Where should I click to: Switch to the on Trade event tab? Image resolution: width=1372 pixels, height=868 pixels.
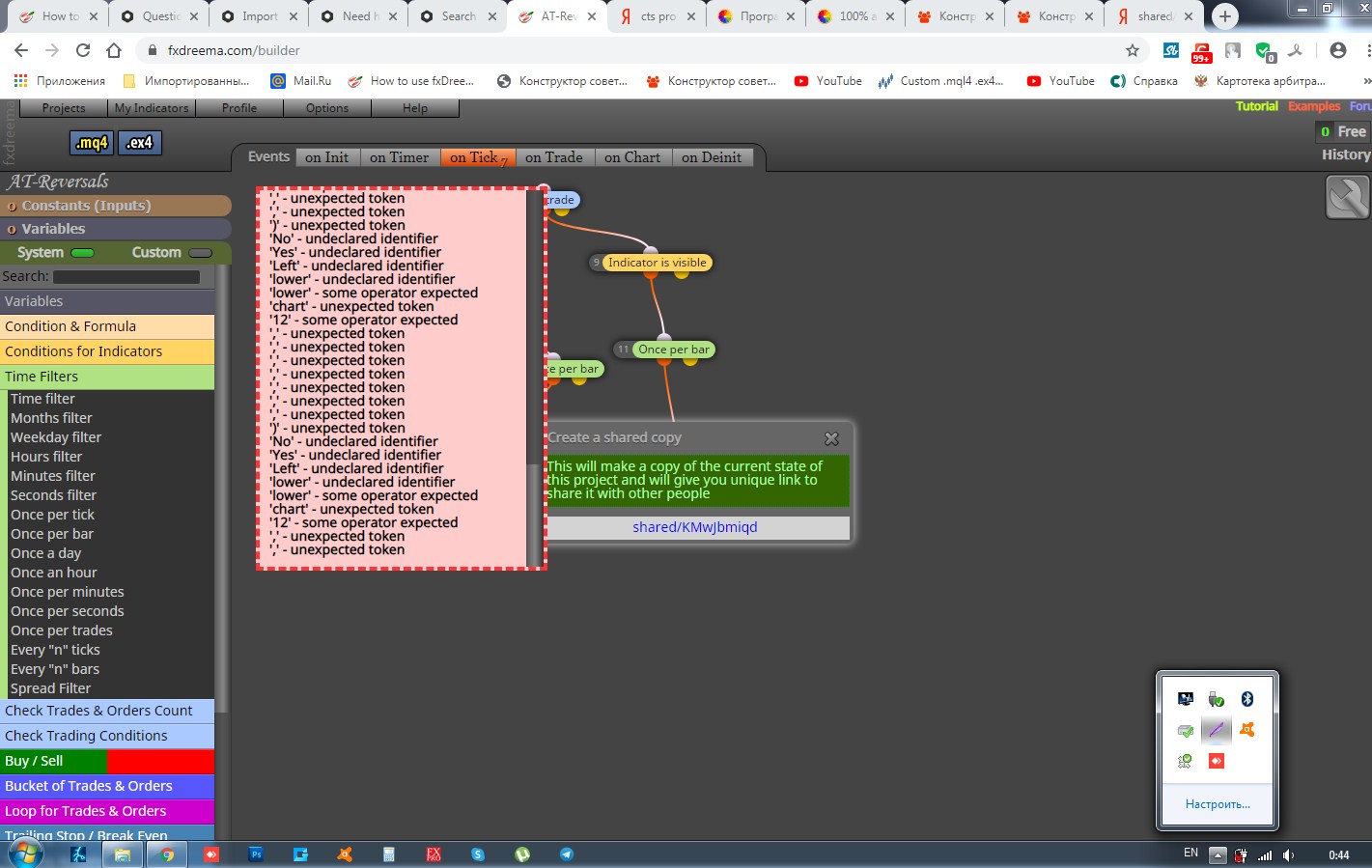554,157
